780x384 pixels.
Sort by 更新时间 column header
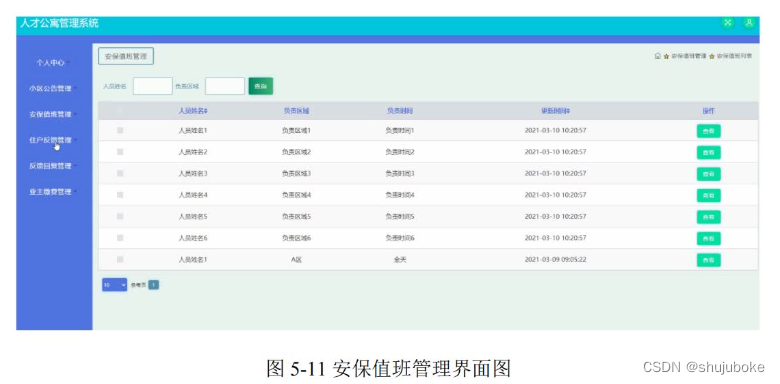[555, 111]
